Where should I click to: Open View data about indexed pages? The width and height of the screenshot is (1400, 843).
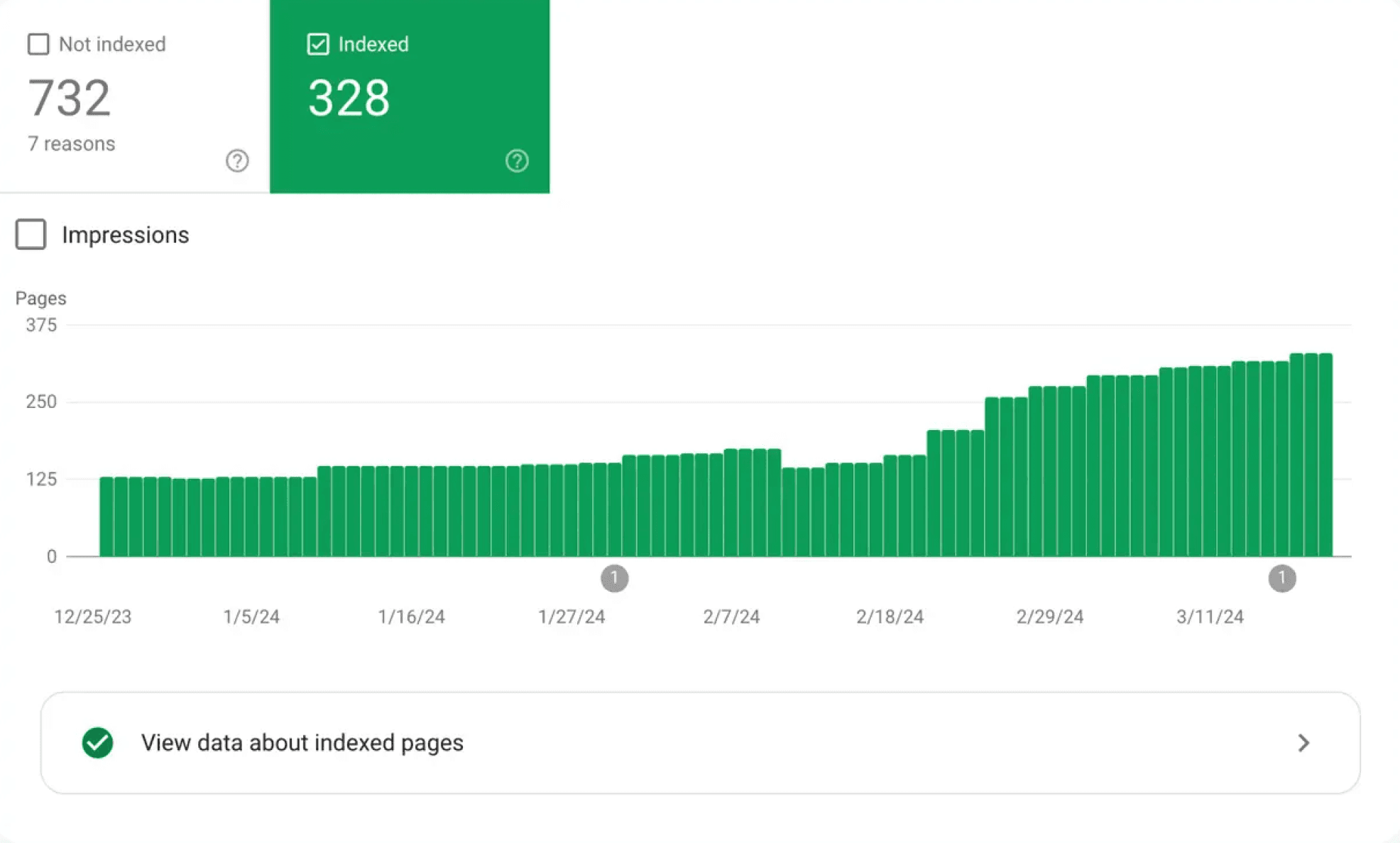pyautogui.click(x=302, y=743)
